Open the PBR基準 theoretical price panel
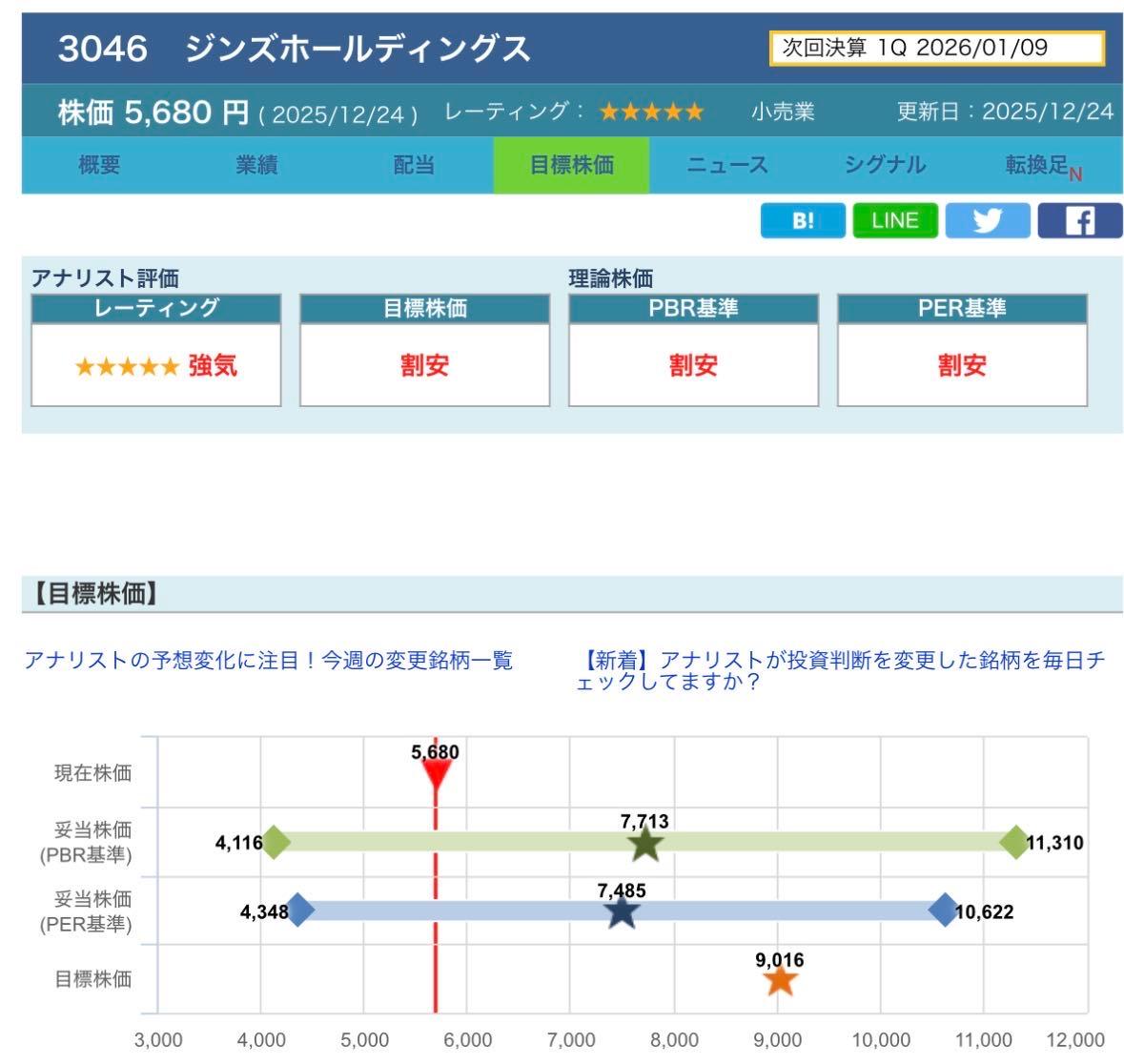Screen dimensions: 1124x1064 click(695, 350)
